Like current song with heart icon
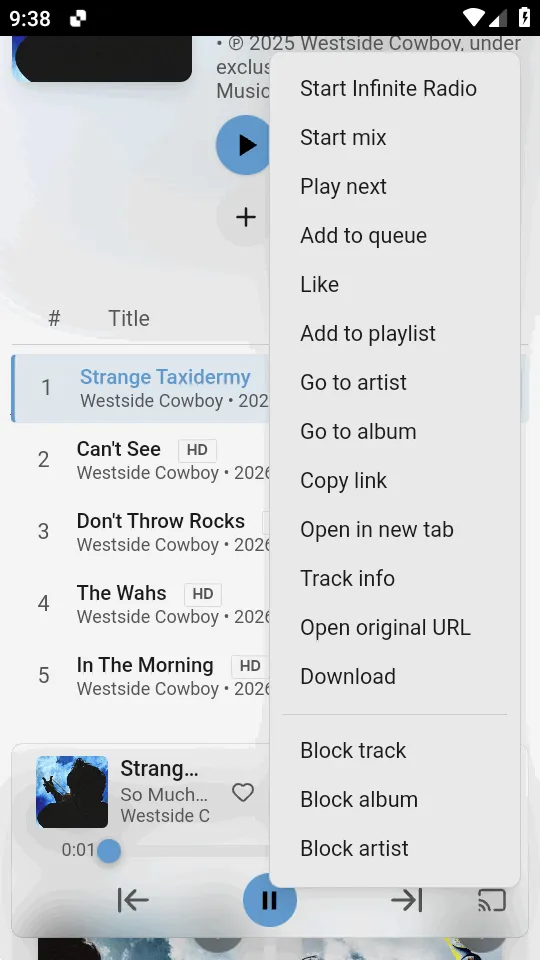 pyautogui.click(x=242, y=792)
